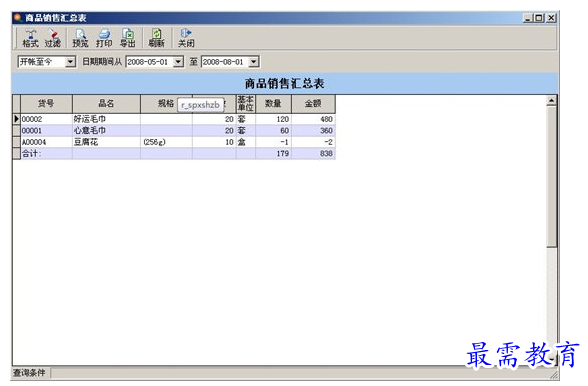Image resolution: width=588 pixels, height=386 pixels.
Task: Click the quantity -1 cell
Action: tap(273, 142)
